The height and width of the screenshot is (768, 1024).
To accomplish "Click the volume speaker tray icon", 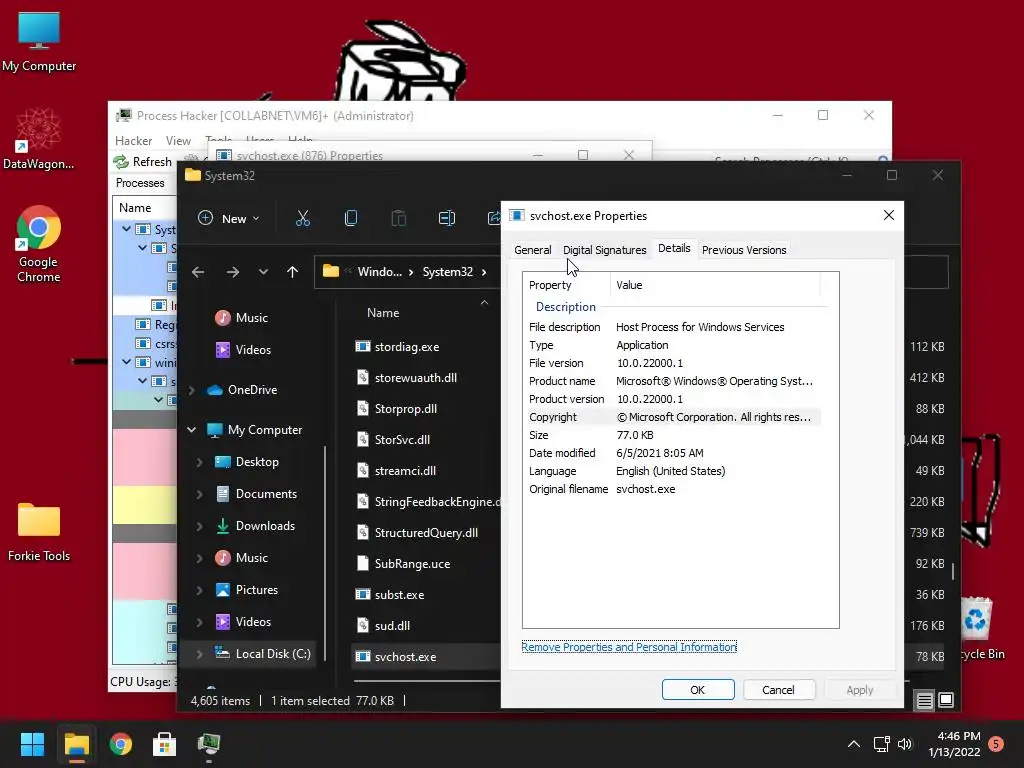I will tap(905, 744).
